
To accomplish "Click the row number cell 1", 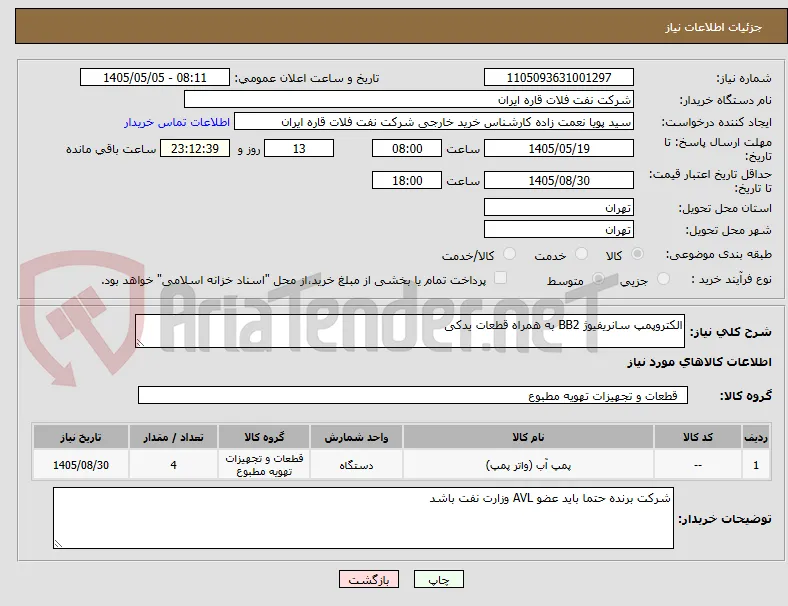I will 756,465.
